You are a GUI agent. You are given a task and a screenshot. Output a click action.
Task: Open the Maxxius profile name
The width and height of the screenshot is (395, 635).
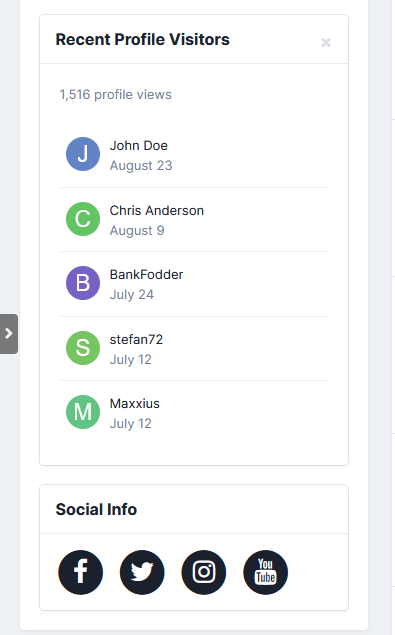click(135, 403)
